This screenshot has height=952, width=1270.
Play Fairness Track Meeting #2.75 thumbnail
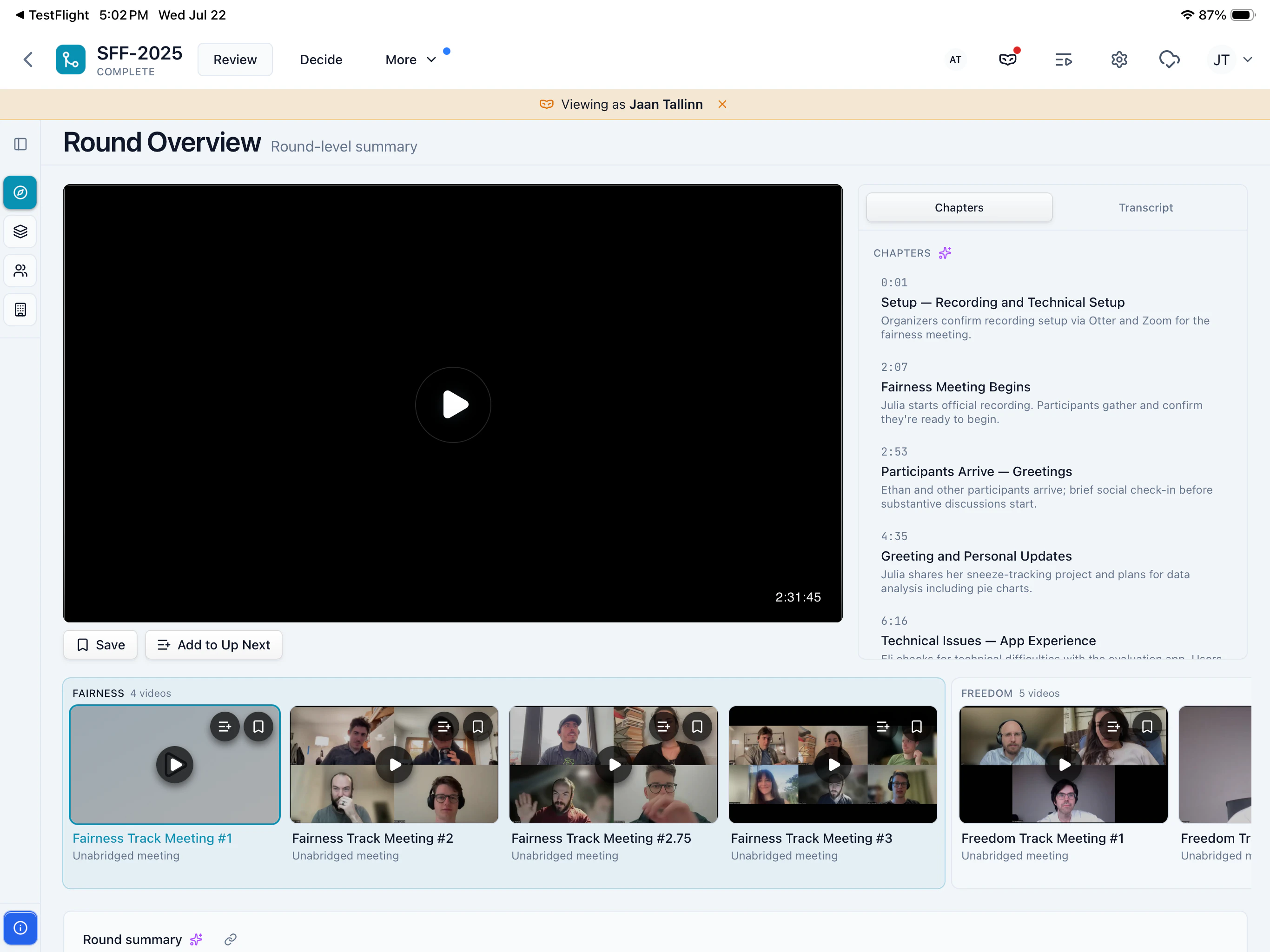(614, 764)
